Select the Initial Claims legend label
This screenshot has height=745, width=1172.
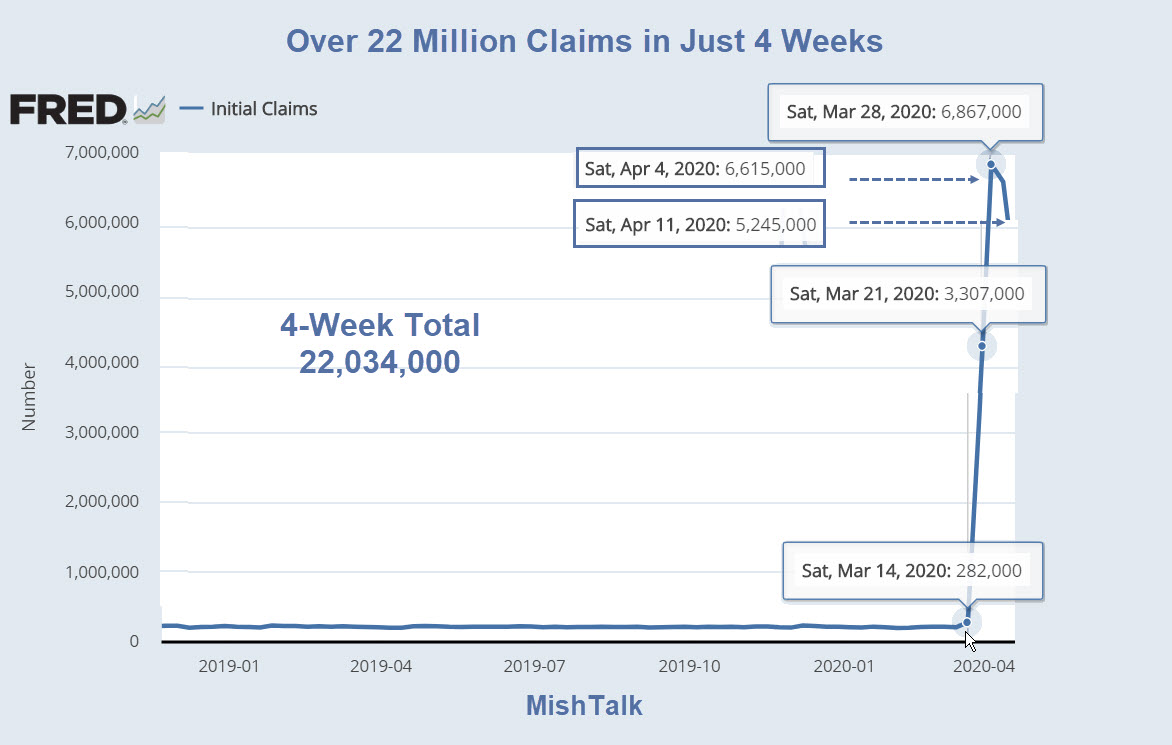(264, 109)
